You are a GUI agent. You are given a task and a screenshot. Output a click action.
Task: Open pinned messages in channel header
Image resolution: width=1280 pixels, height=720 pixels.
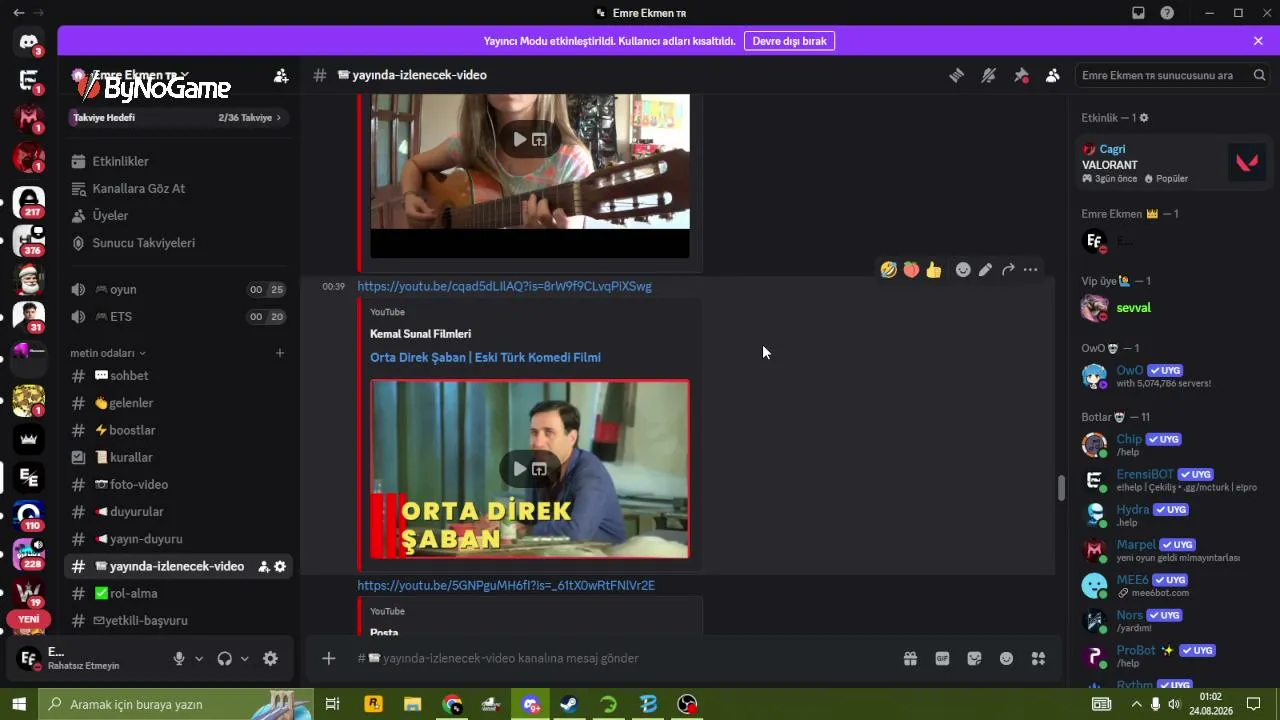(x=1021, y=75)
